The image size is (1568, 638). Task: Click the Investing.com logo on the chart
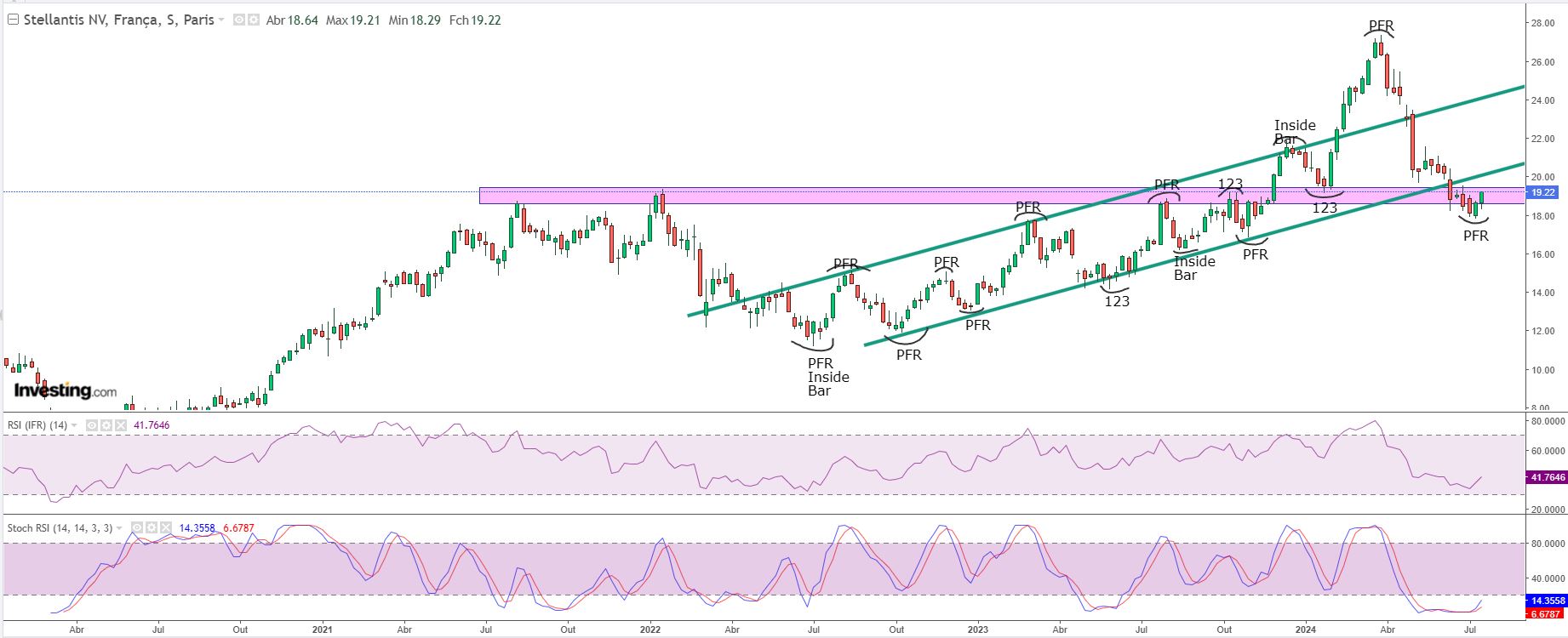pyautogui.click(x=65, y=390)
